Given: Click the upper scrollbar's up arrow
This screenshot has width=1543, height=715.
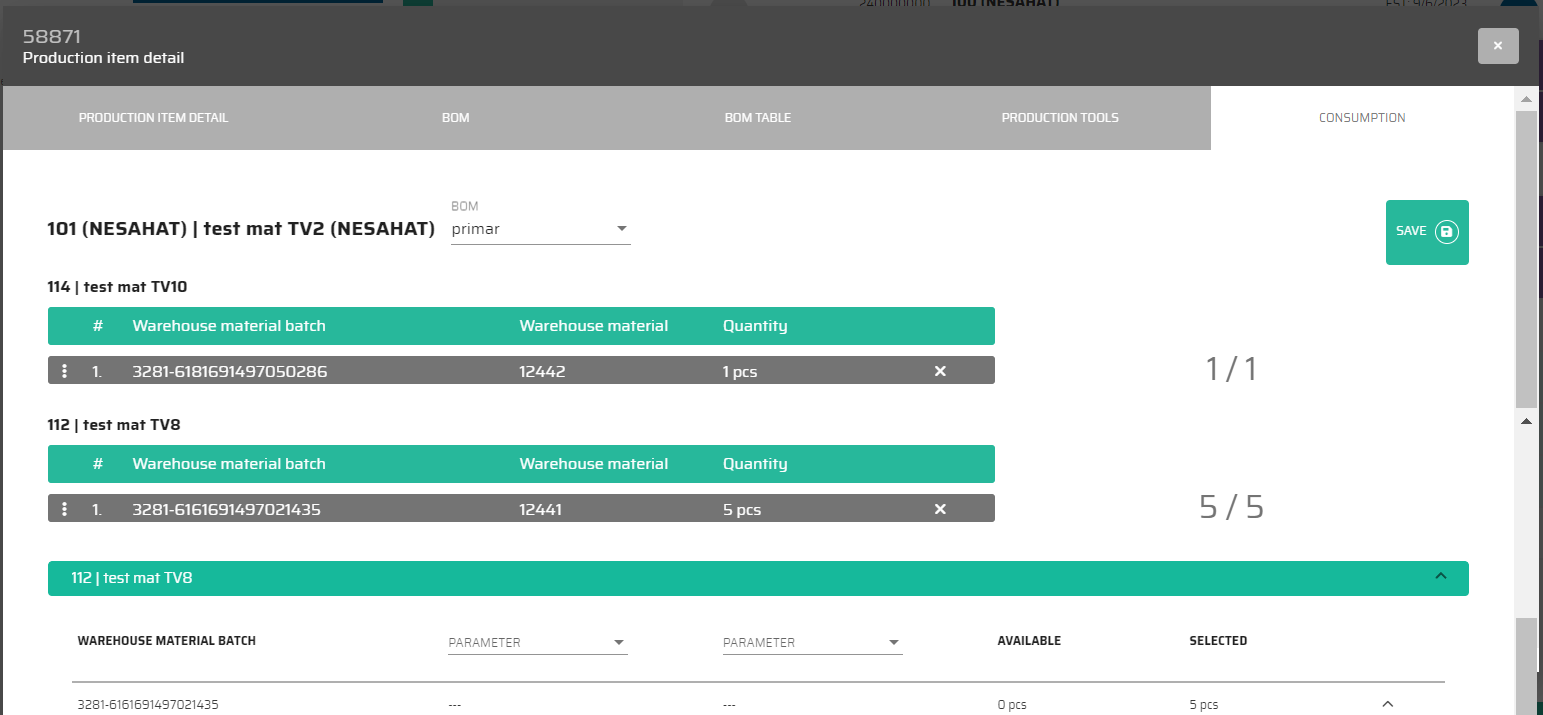Looking at the screenshot, I should point(1525,100).
